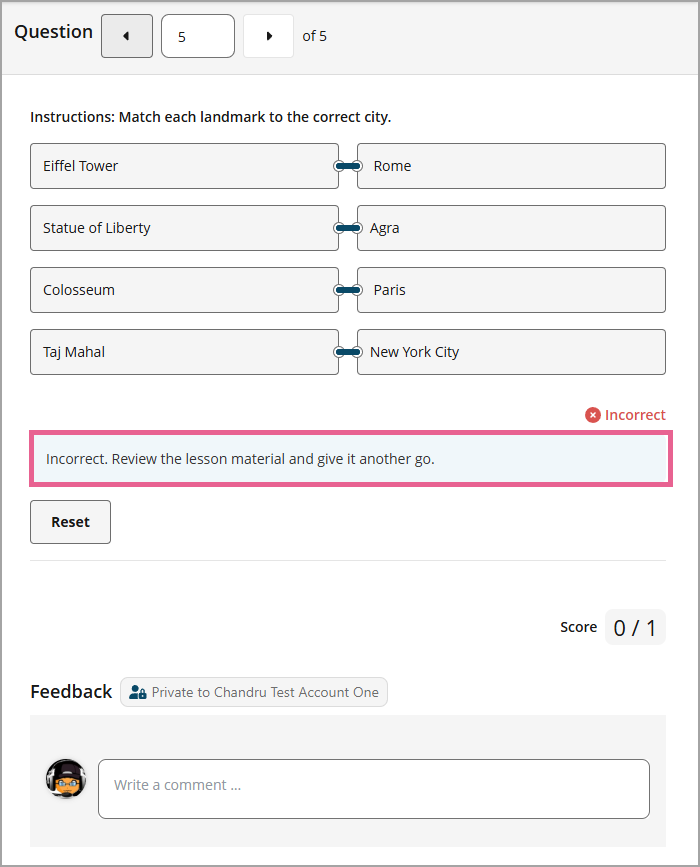The width and height of the screenshot is (700, 867).
Task: Click connector between Colosseum and Paris
Action: point(348,290)
